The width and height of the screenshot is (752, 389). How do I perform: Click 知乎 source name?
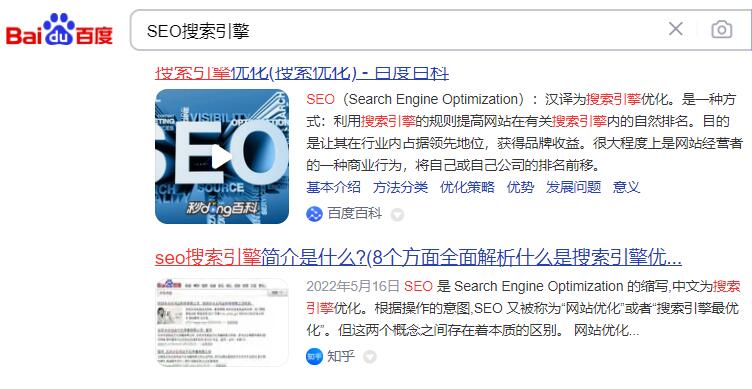pos(341,356)
